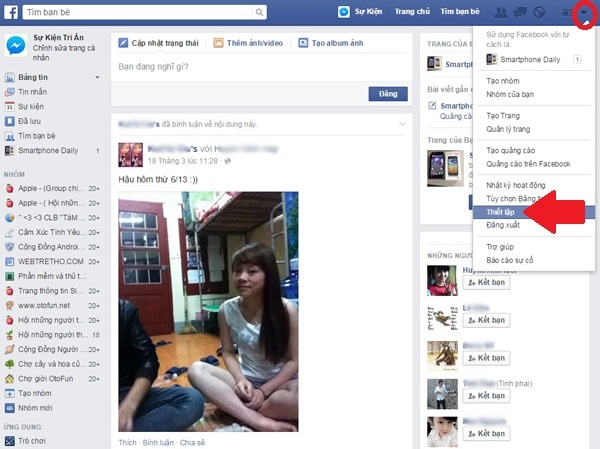The height and width of the screenshot is (449, 600).
Task: Click the Đã lưu bookmark icon
Action: (x=9, y=120)
